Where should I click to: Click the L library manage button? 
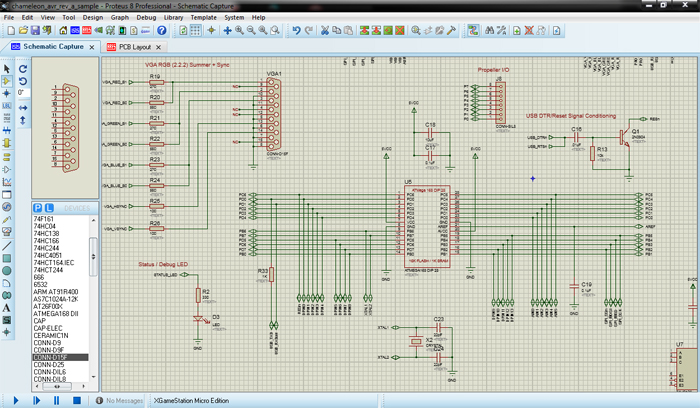tap(49, 208)
